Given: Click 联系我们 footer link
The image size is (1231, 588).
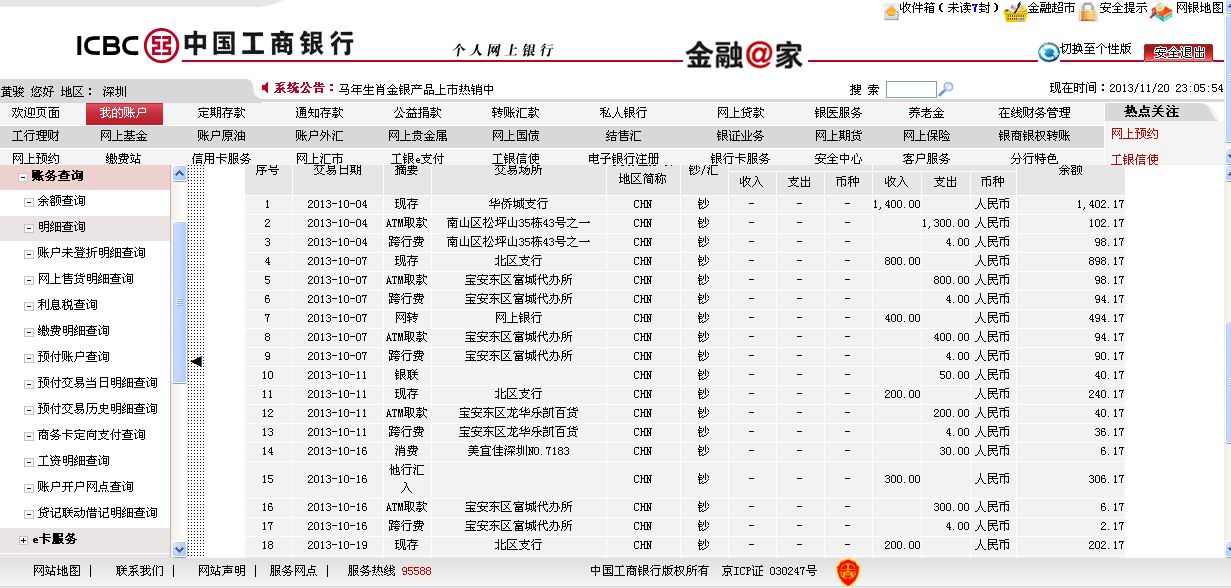Looking at the screenshot, I should pyautogui.click(x=139, y=571).
